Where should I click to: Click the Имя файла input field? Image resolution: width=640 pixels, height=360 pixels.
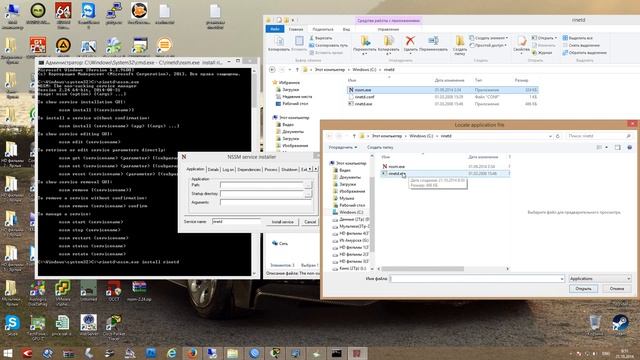pyautogui.click(x=477, y=278)
